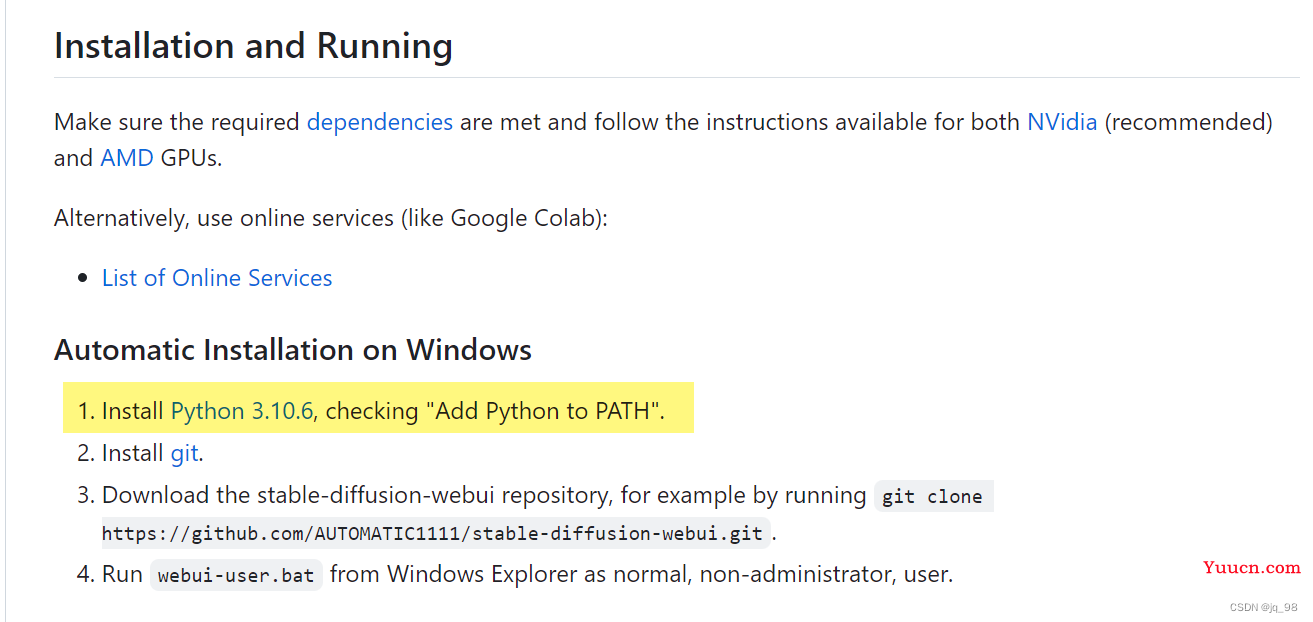Click the divider line under Installation heading
The image size is (1313, 622).
click(676, 77)
